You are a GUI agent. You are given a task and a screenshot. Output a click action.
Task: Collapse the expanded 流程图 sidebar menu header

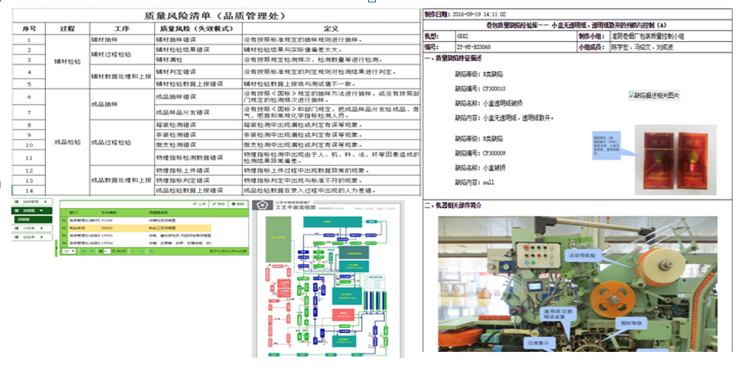[32, 210]
